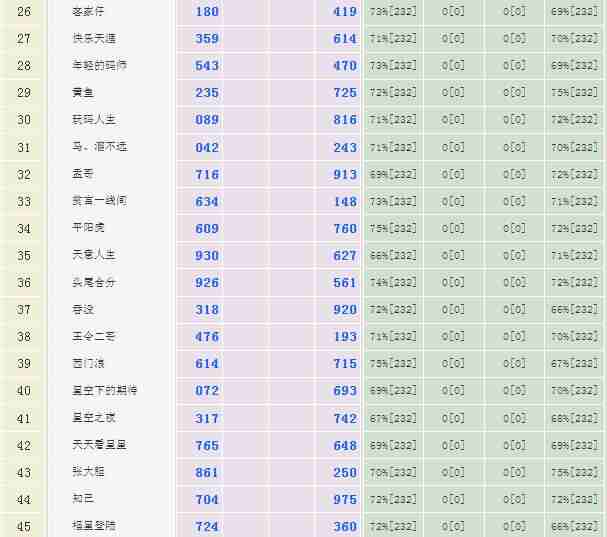Select the 74%[232] cell in row 36
Viewport: 607px width, 537px height.
click(x=392, y=283)
